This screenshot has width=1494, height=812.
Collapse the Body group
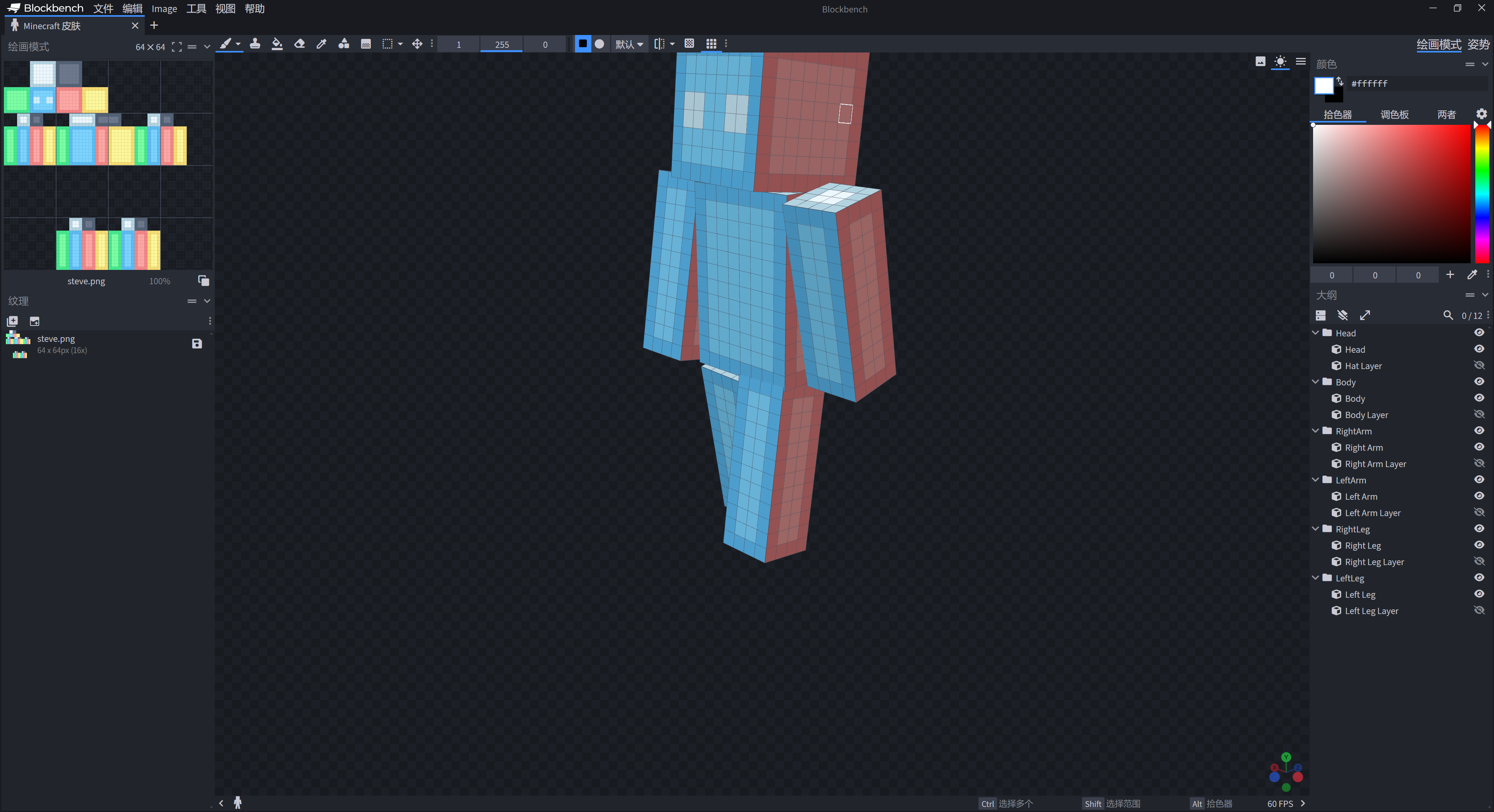click(1315, 382)
